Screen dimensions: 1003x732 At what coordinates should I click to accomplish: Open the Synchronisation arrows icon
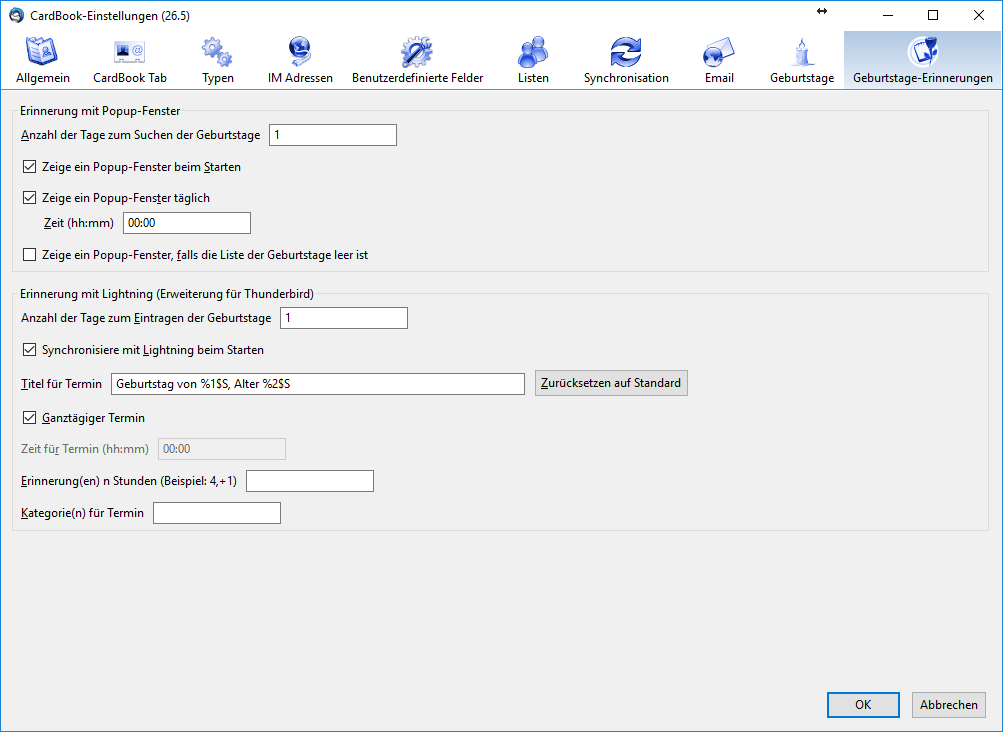pos(626,51)
